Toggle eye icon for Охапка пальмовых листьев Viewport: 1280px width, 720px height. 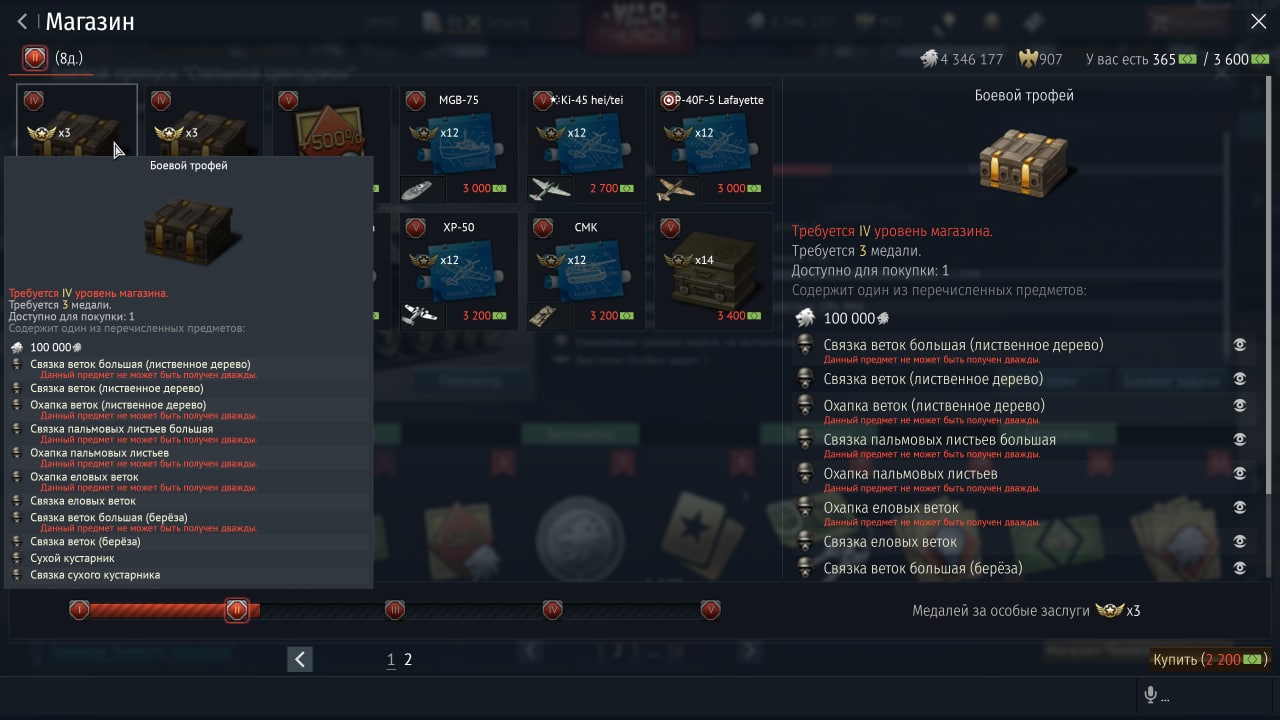click(x=1240, y=473)
